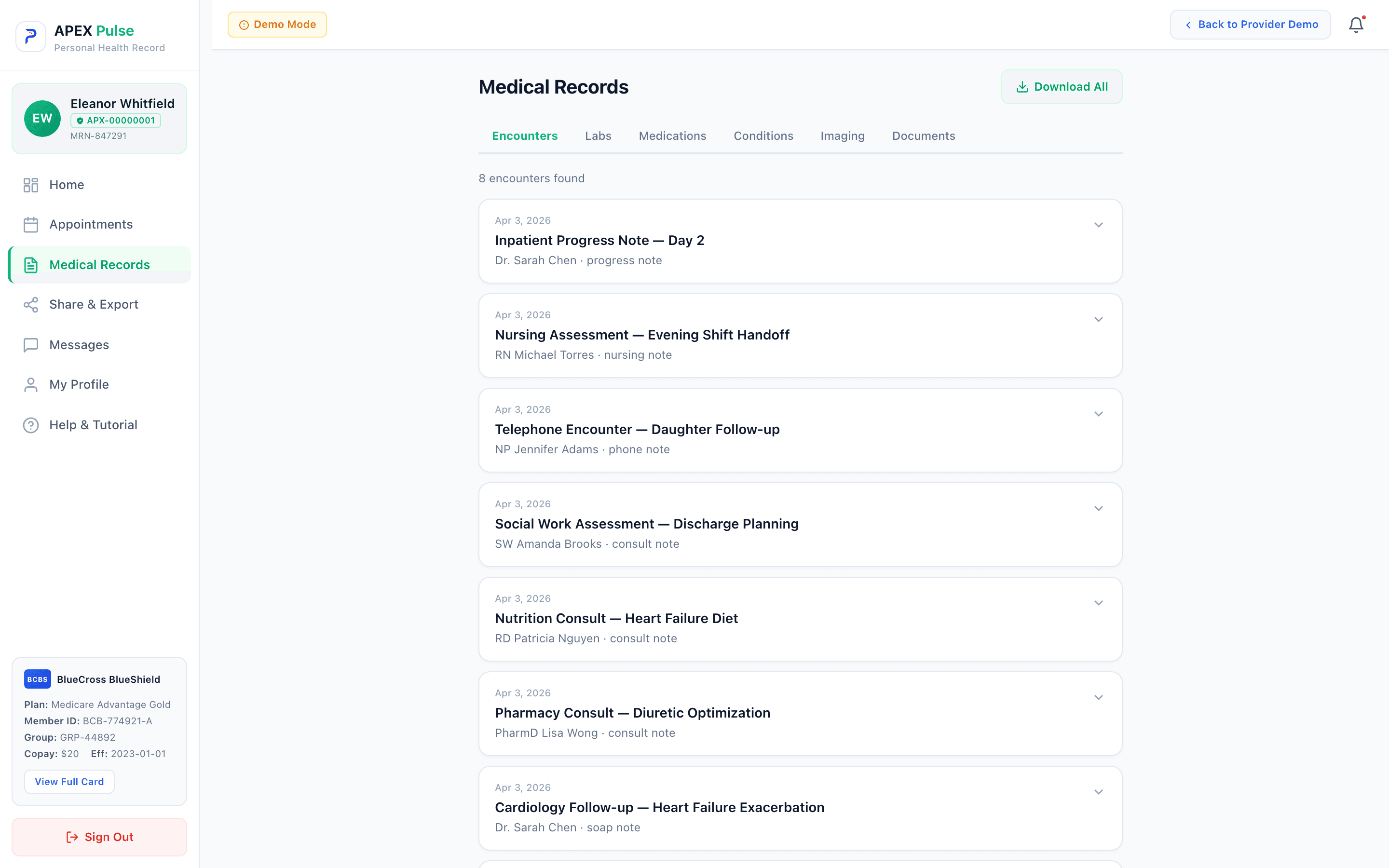Open the Conditions tab

coord(763,136)
